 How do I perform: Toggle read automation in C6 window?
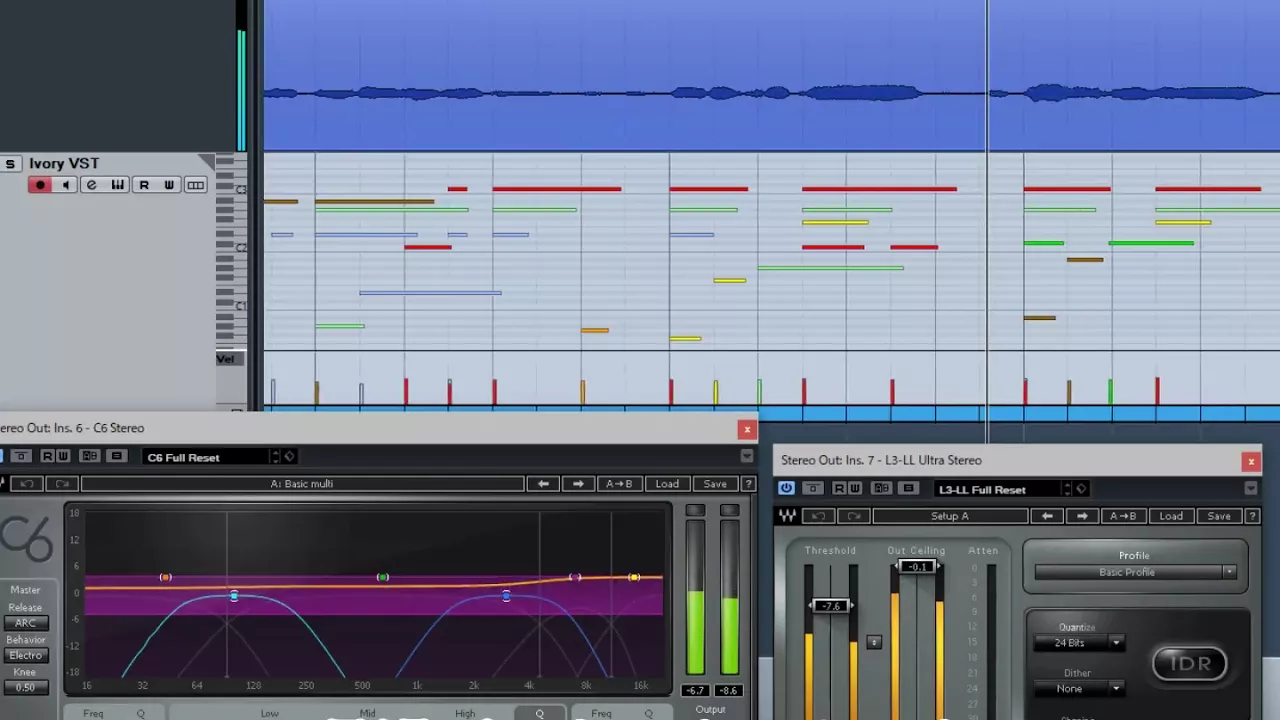46,456
